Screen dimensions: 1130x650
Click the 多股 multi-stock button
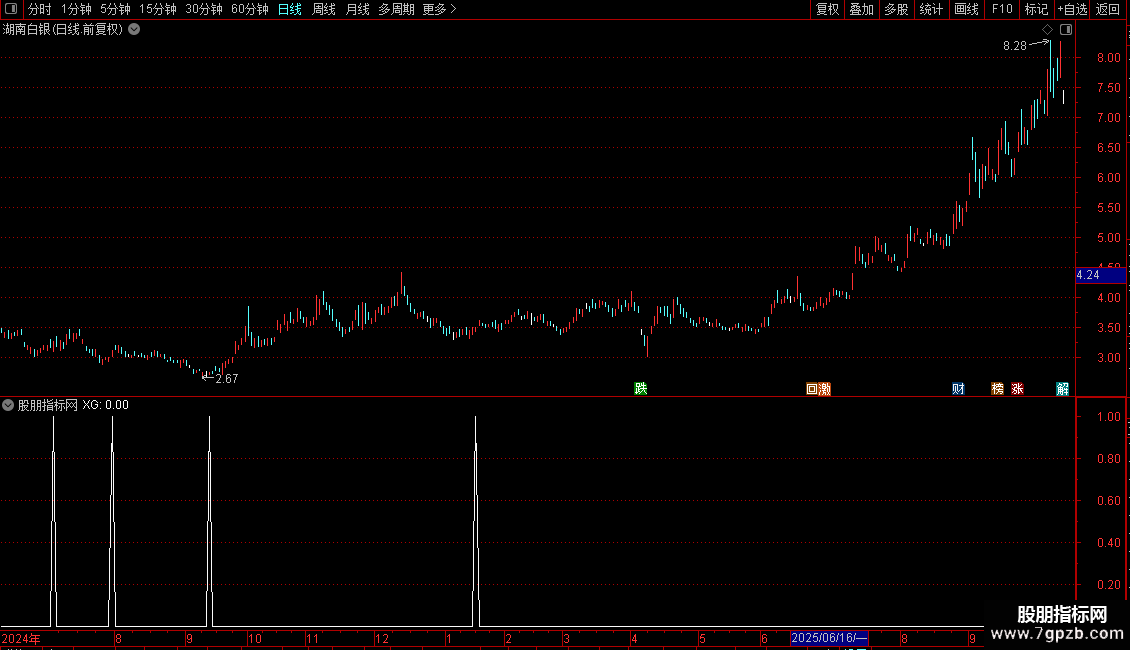click(897, 9)
